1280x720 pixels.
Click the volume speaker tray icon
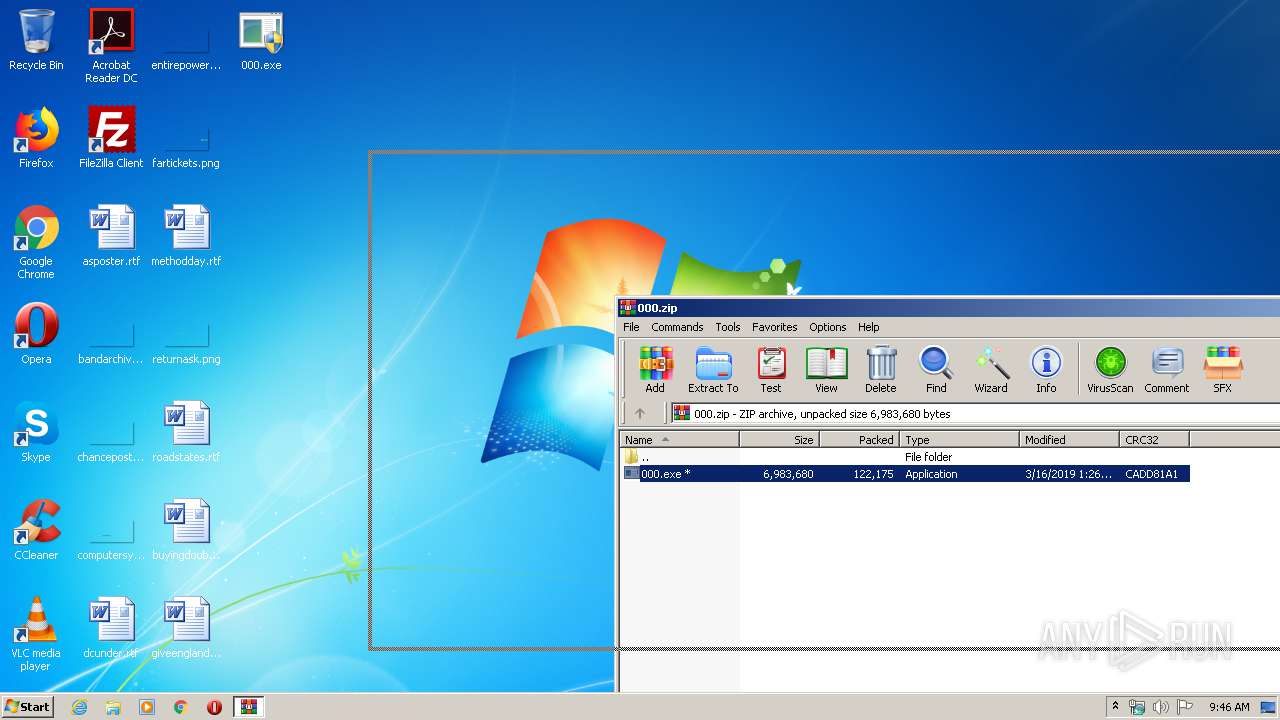point(1160,707)
